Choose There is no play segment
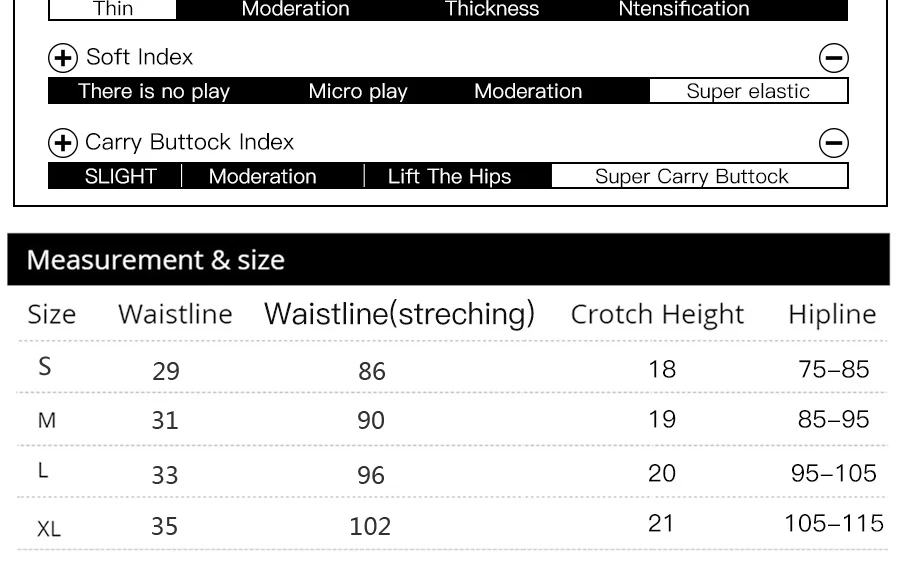Viewport: 900px width, 566px height. (x=154, y=91)
